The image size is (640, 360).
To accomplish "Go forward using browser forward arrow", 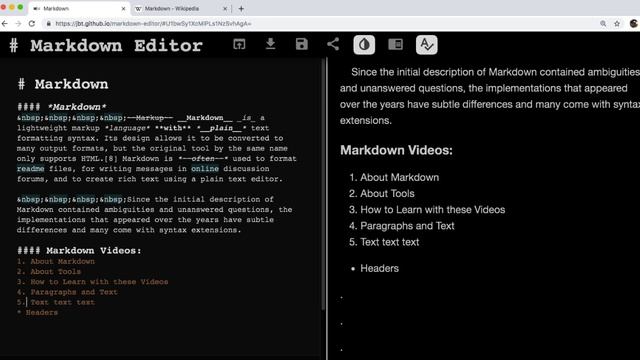I will [18, 24].
